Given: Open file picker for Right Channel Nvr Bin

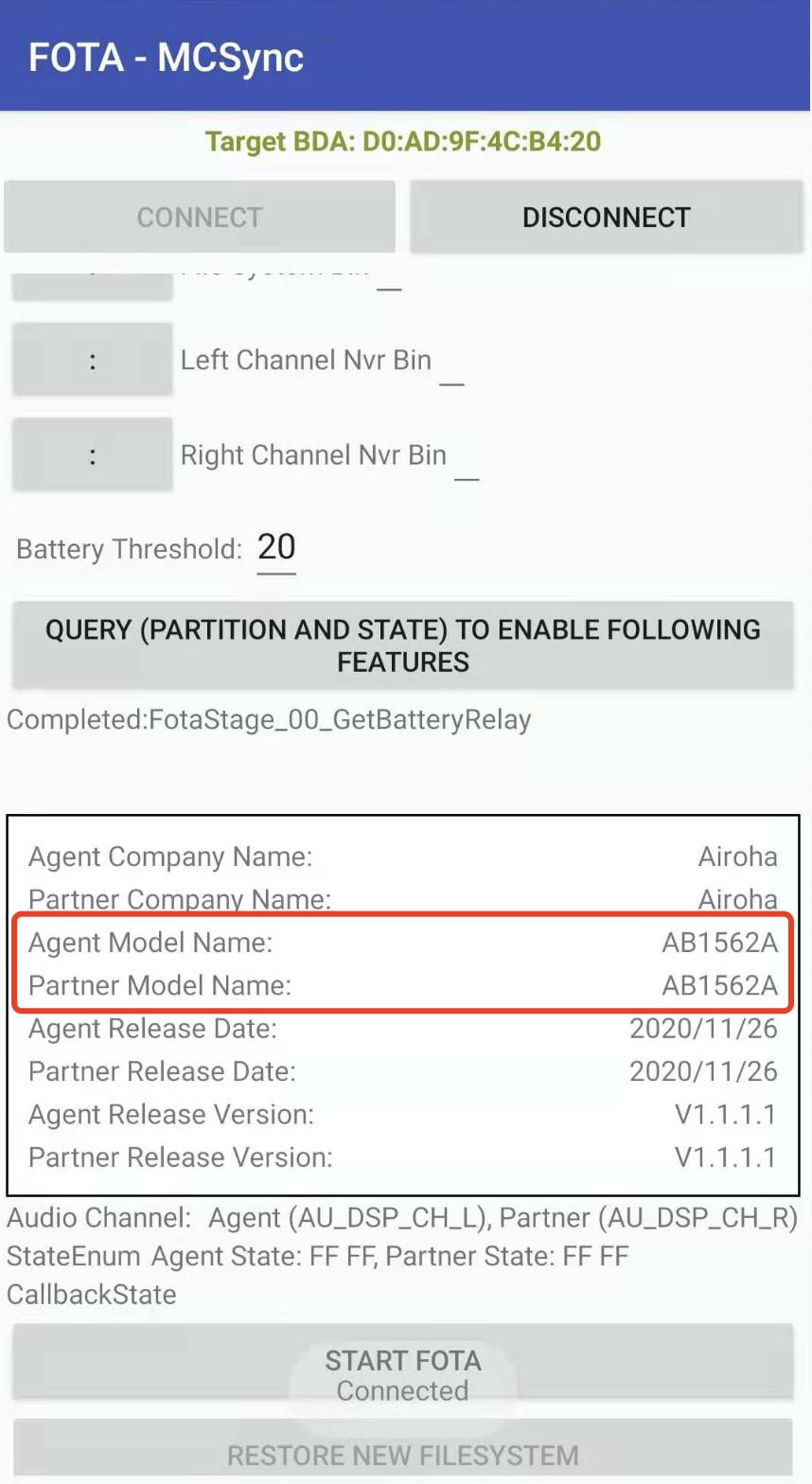Looking at the screenshot, I should click(92, 455).
